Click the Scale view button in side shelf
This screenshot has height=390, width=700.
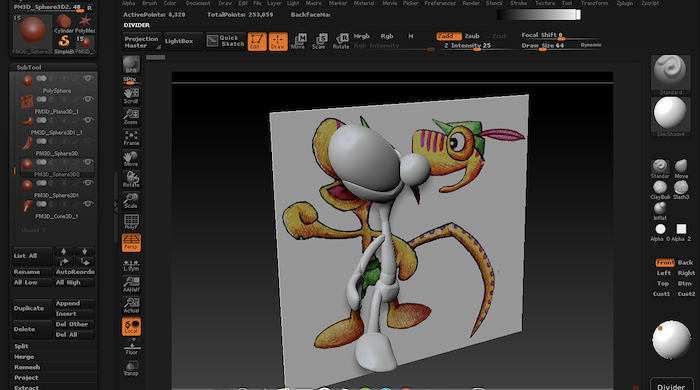(131, 200)
